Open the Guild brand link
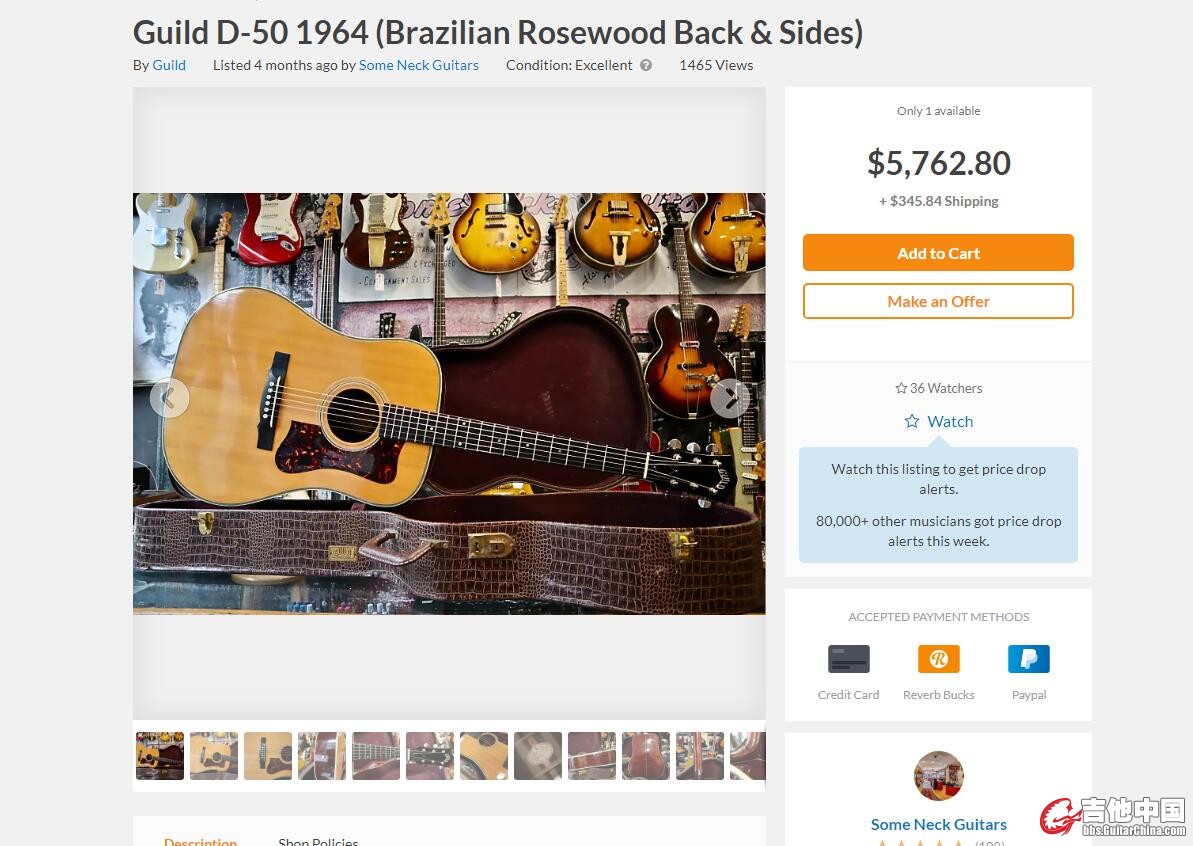The image size is (1193, 846). tap(169, 65)
